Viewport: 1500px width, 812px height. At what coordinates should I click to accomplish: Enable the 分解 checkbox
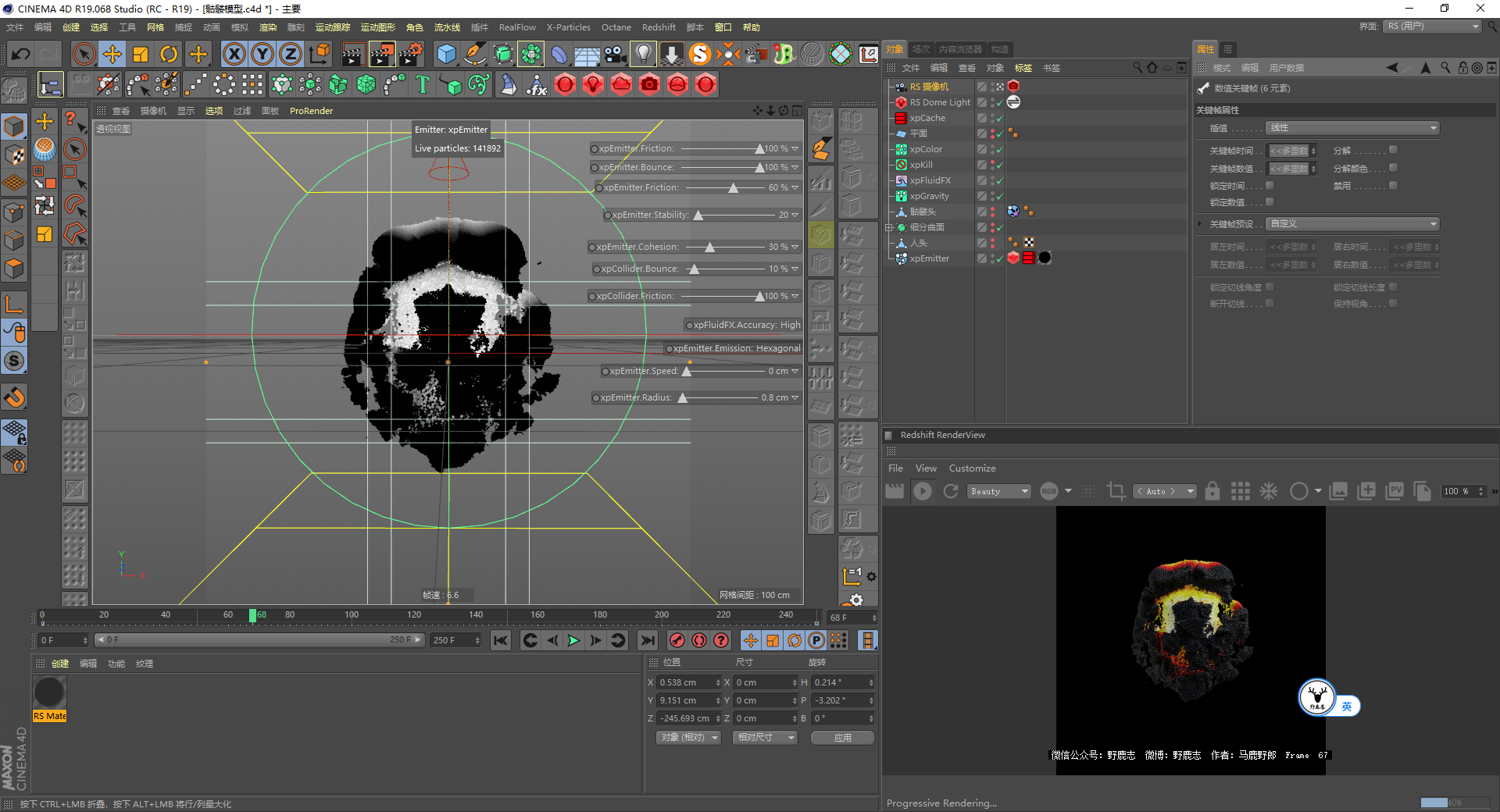[1393, 150]
